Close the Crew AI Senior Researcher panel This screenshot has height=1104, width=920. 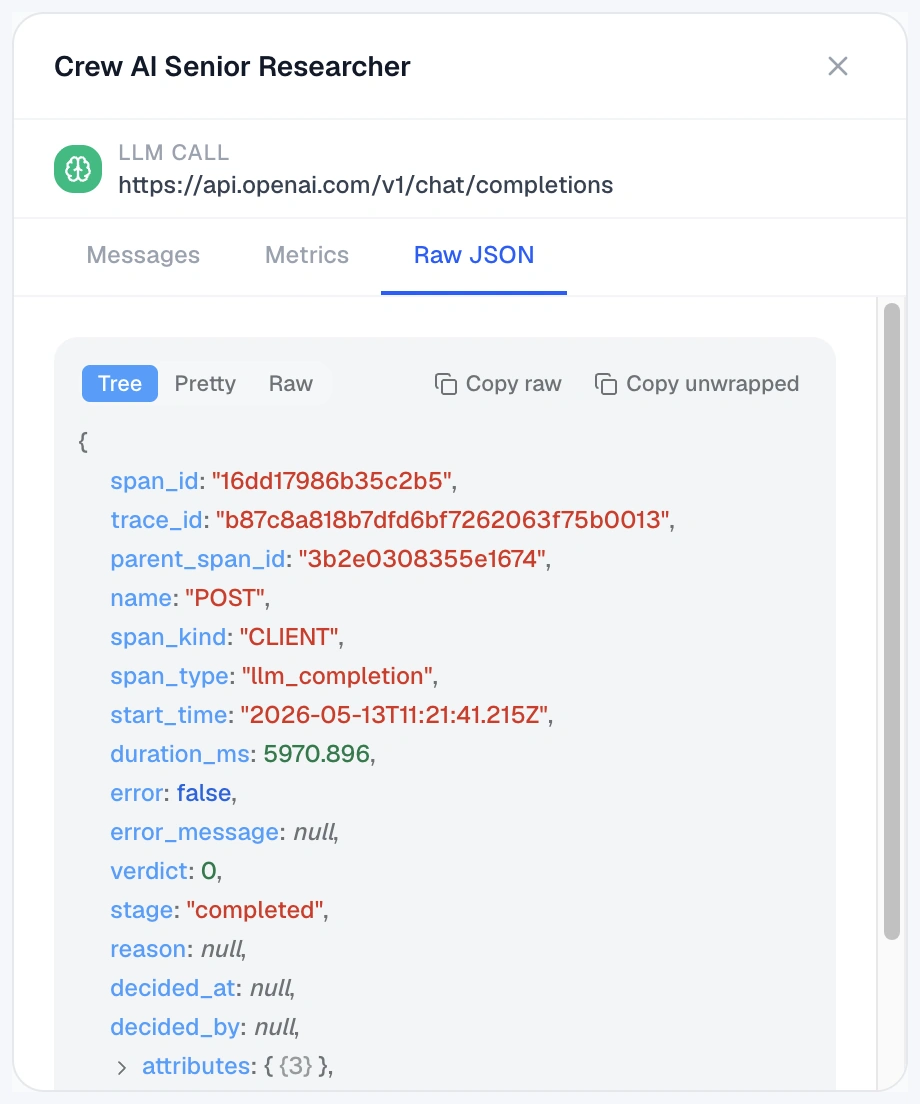pos(838,66)
